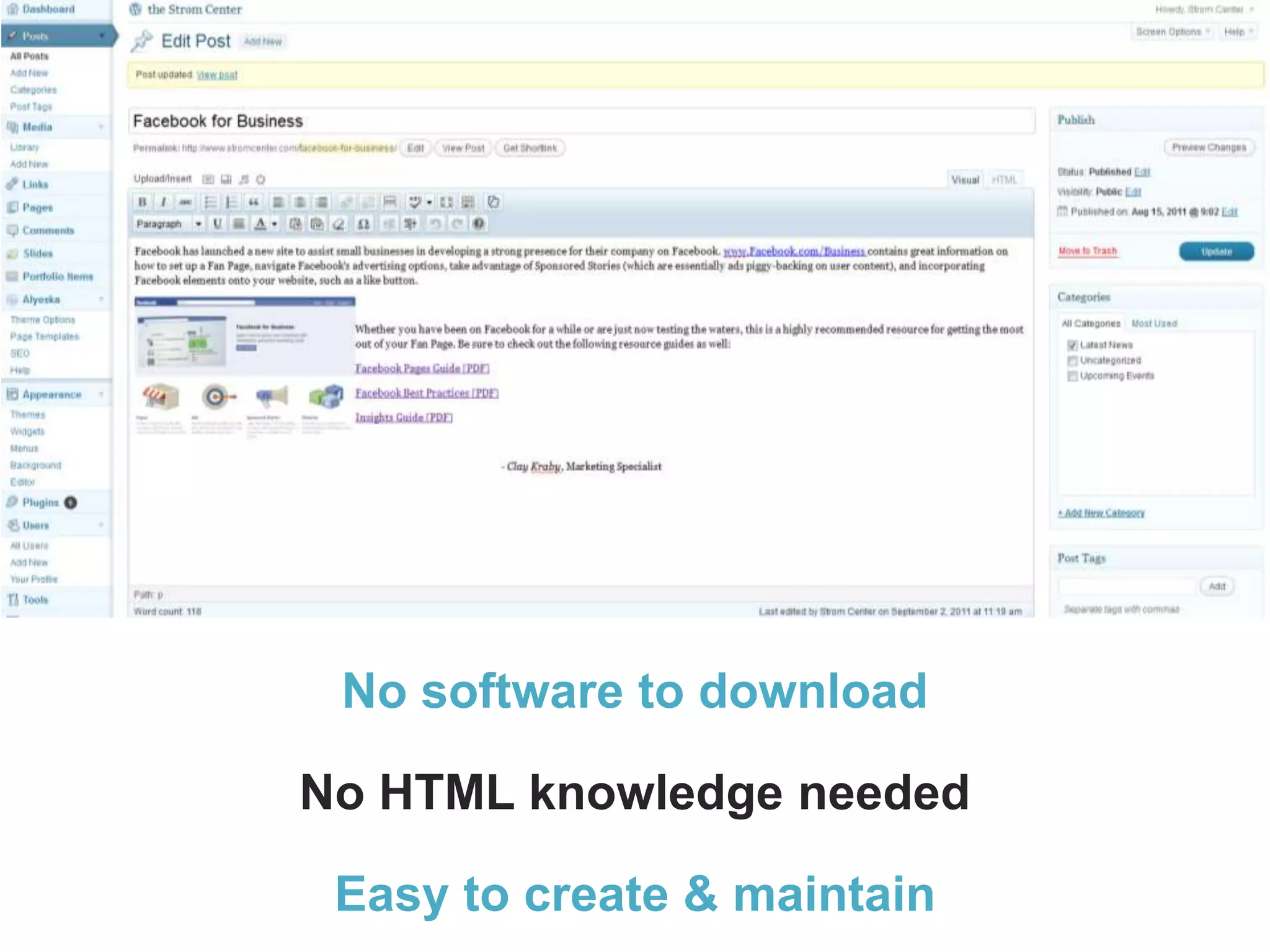The width and height of the screenshot is (1270, 952).
Task: Select the All Categories tab
Action: [1091, 324]
